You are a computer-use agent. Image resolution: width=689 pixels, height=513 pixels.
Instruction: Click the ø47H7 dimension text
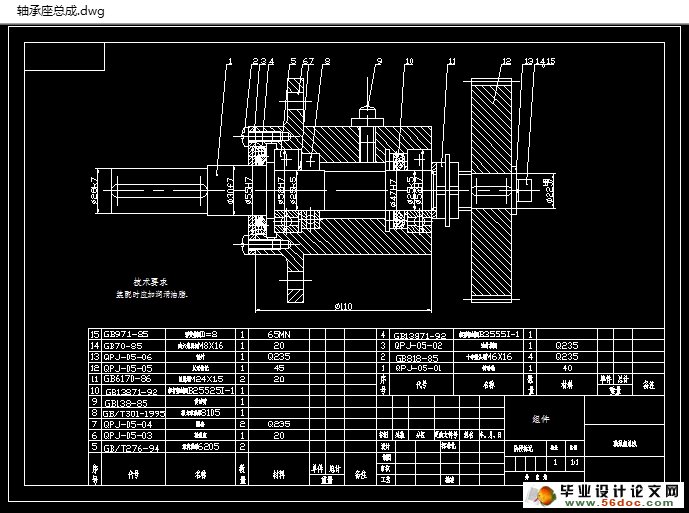tap(393, 193)
